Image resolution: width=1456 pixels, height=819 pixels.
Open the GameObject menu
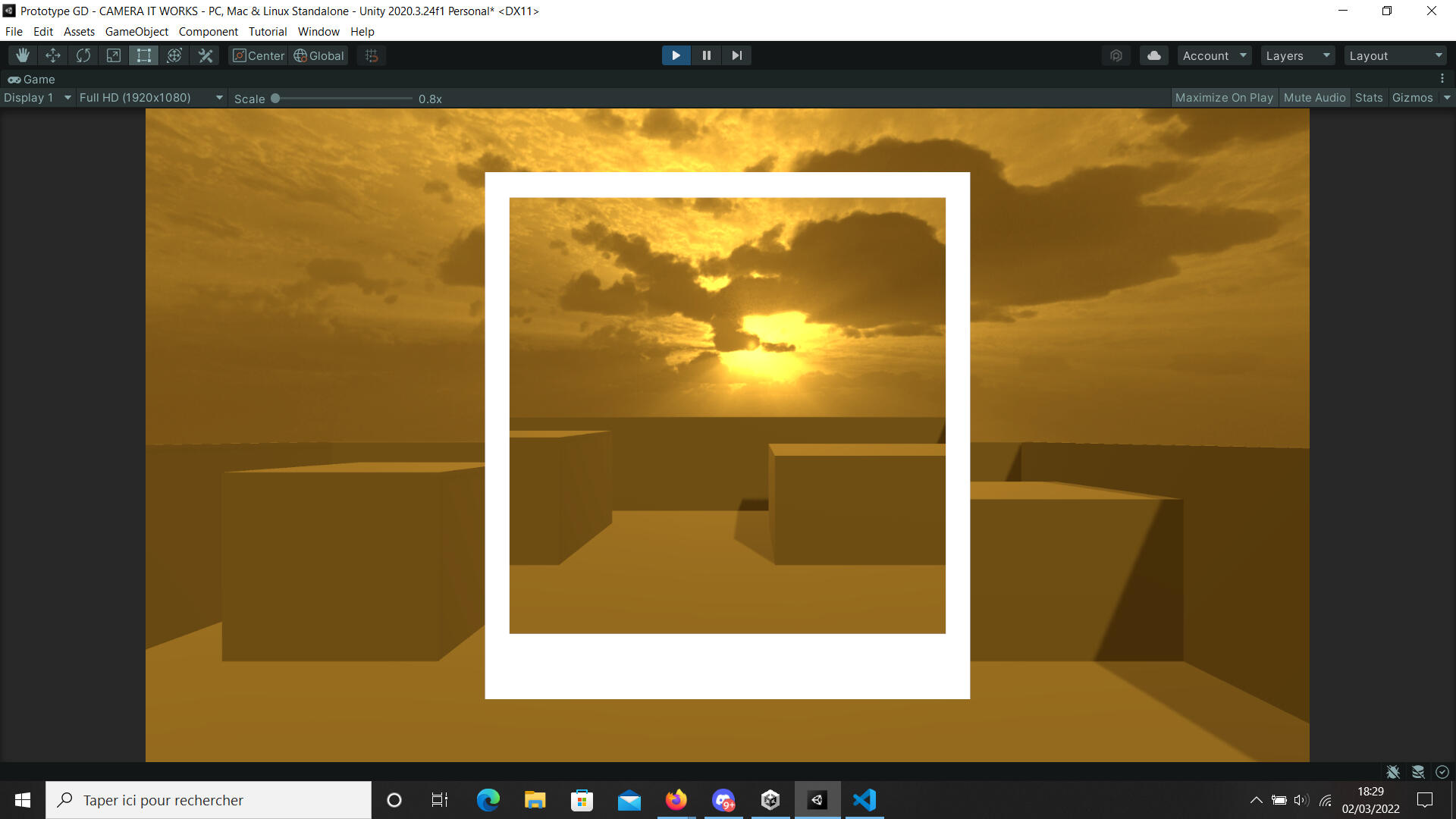(x=136, y=32)
